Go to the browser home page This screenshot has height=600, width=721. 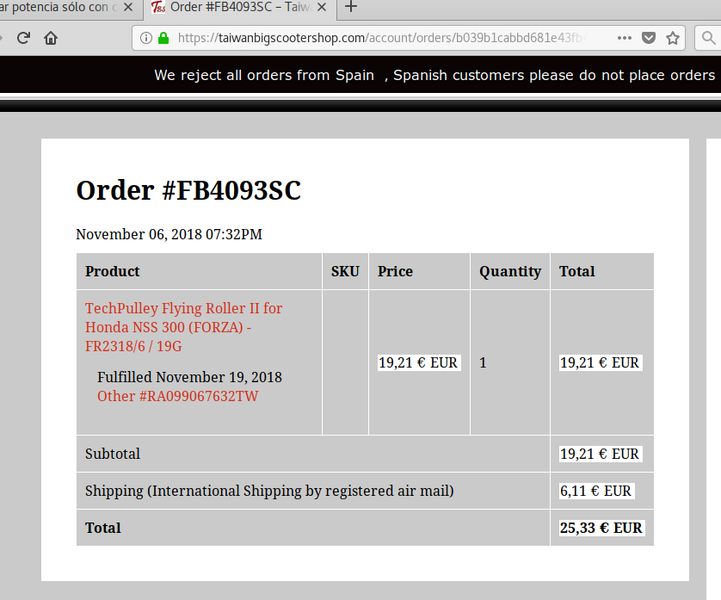[x=50, y=38]
